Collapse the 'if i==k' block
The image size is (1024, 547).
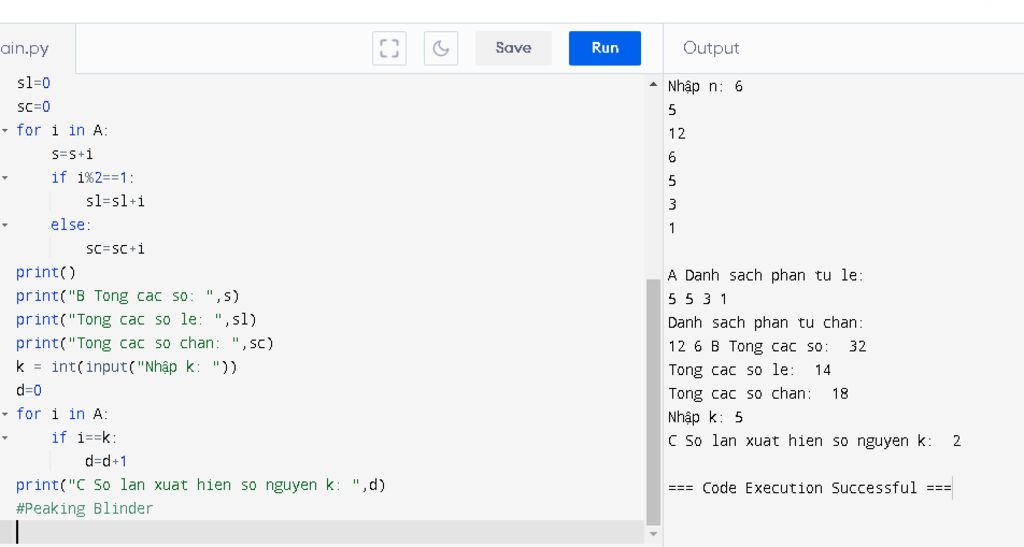[5, 437]
